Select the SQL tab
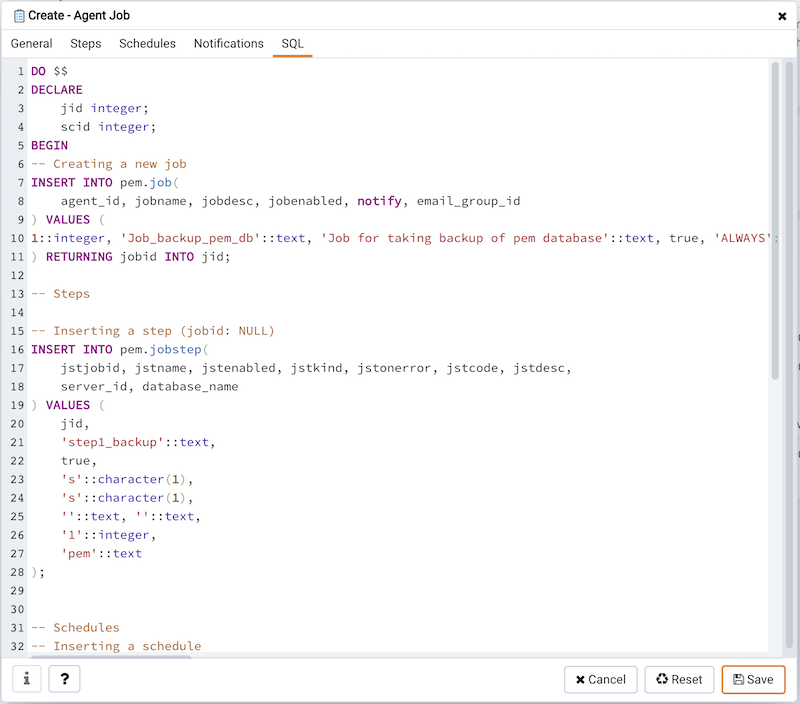This screenshot has height=704, width=800. pos(293,43)
